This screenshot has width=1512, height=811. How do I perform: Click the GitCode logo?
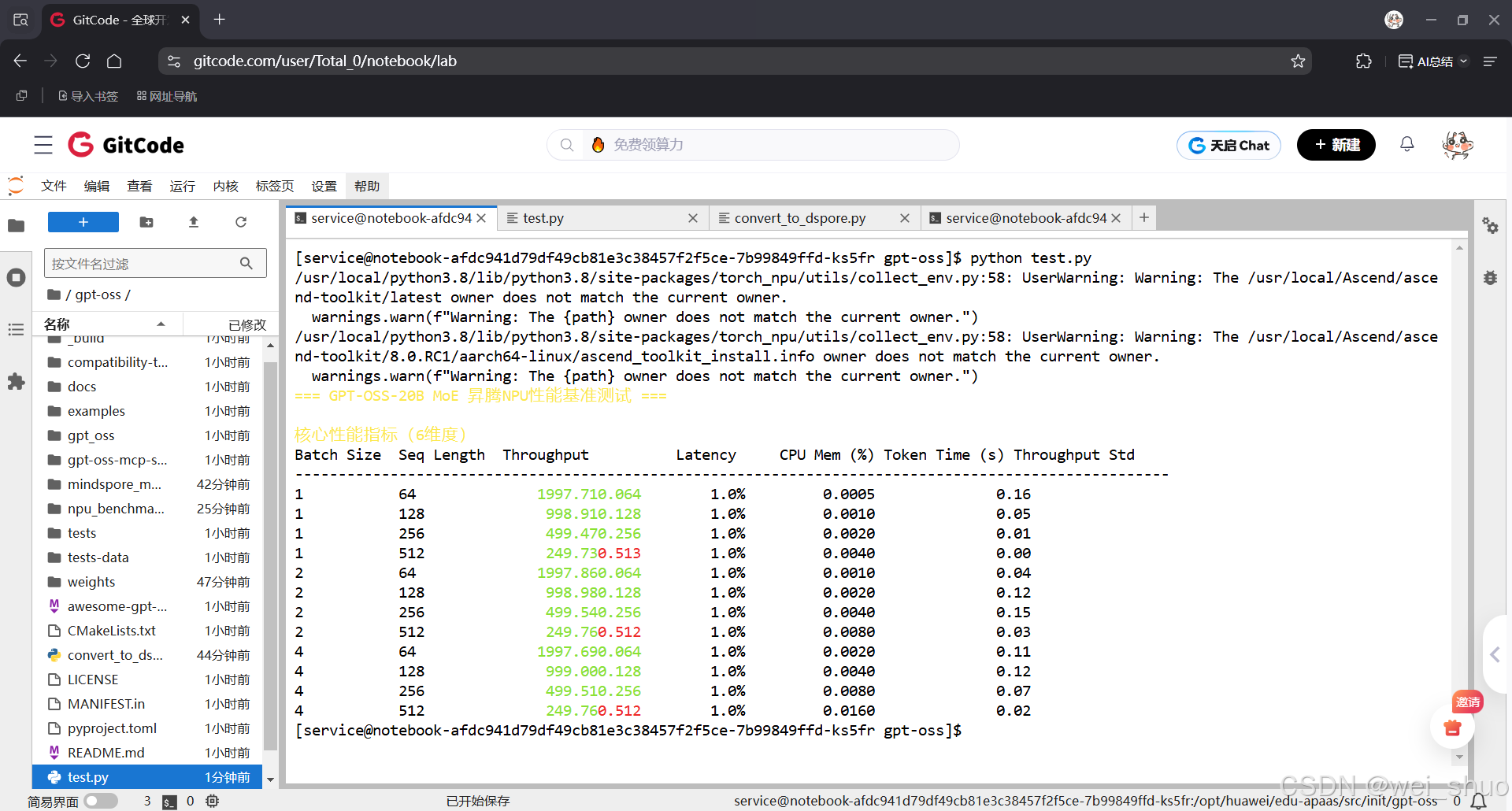point(126,145)
